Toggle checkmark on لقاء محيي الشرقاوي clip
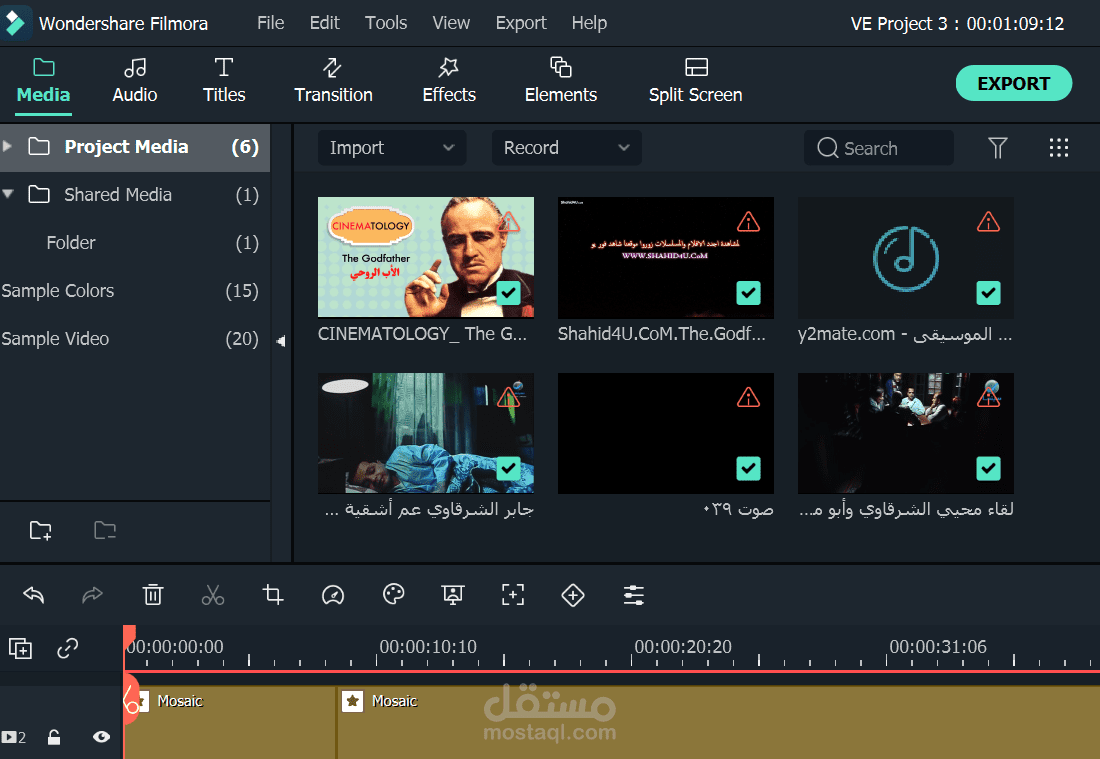The width and height of the screenshot is (1100, 759). pos(988,468)
